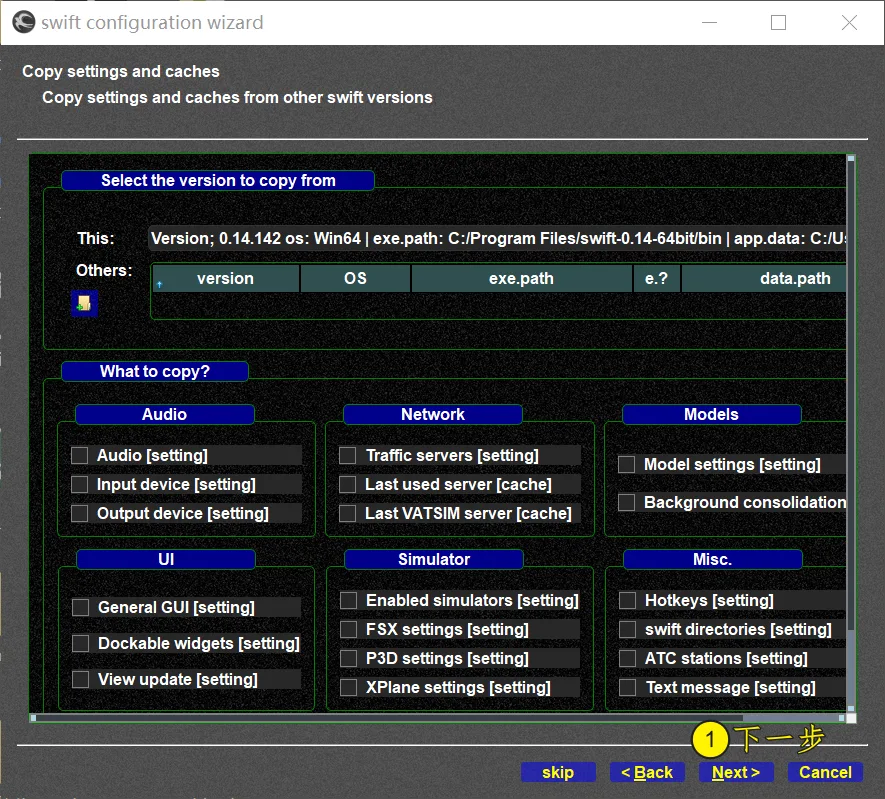This screenshot has width=885, height=799.
Task: Tick Traffic servers [setting] checkbox
Action: coord(348,455)
